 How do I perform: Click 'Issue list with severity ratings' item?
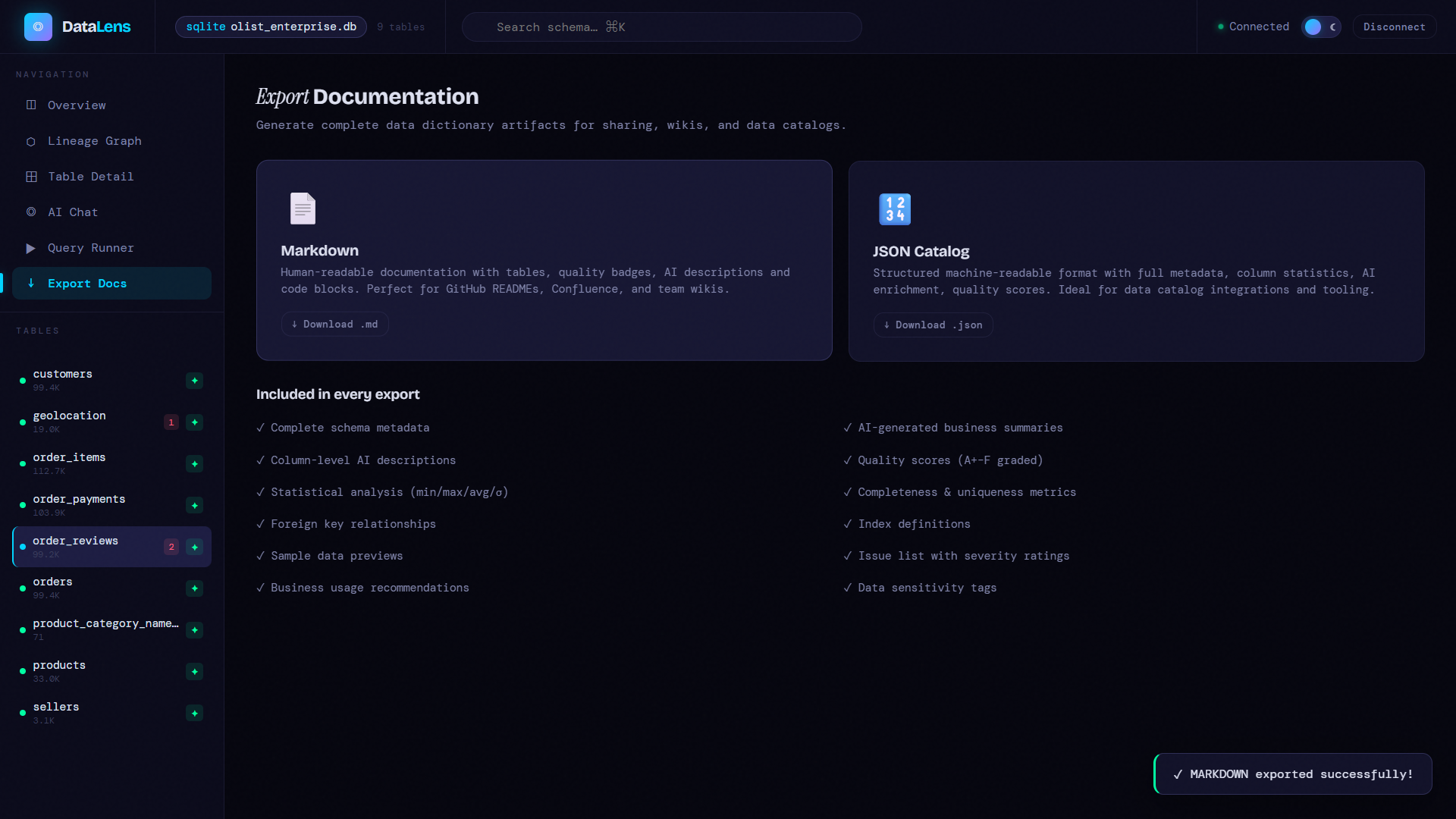[x=956, y=556]
